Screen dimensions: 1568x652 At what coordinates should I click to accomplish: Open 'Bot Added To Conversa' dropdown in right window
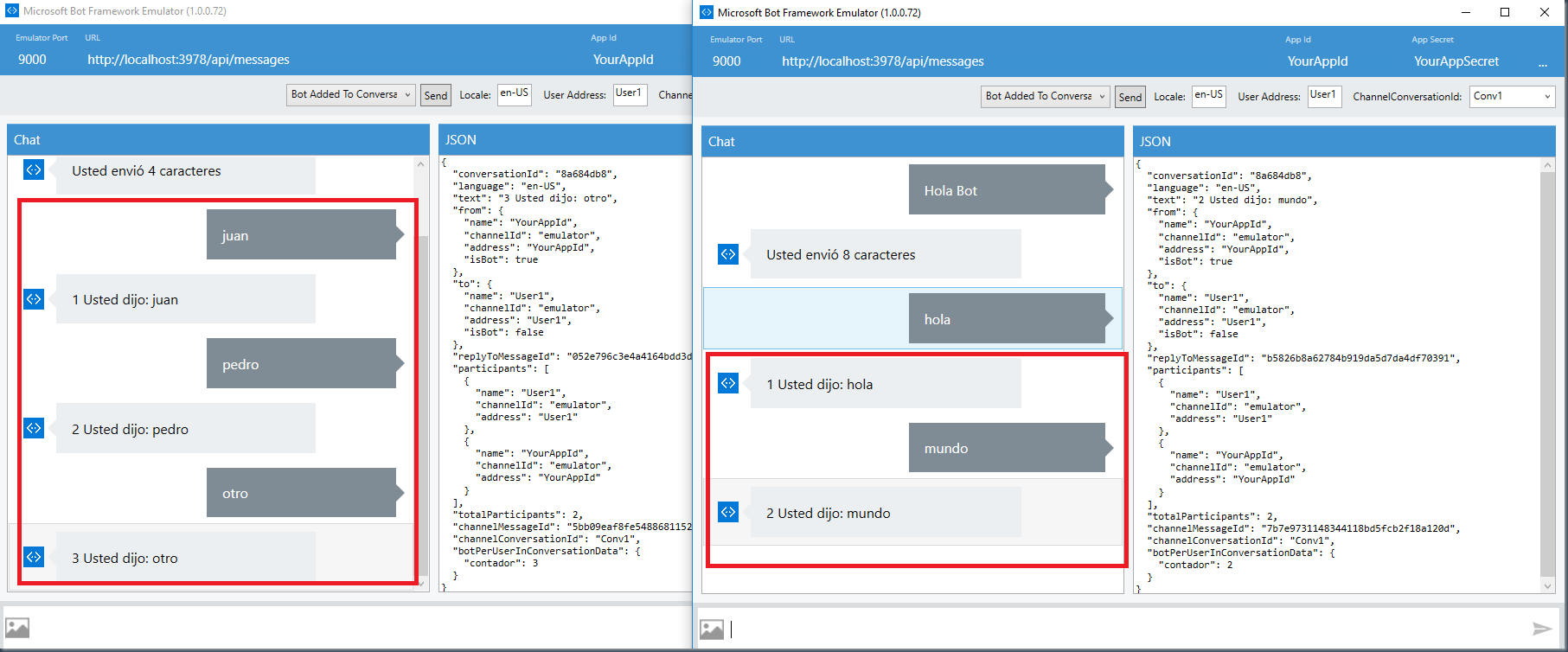(1046, 96)
